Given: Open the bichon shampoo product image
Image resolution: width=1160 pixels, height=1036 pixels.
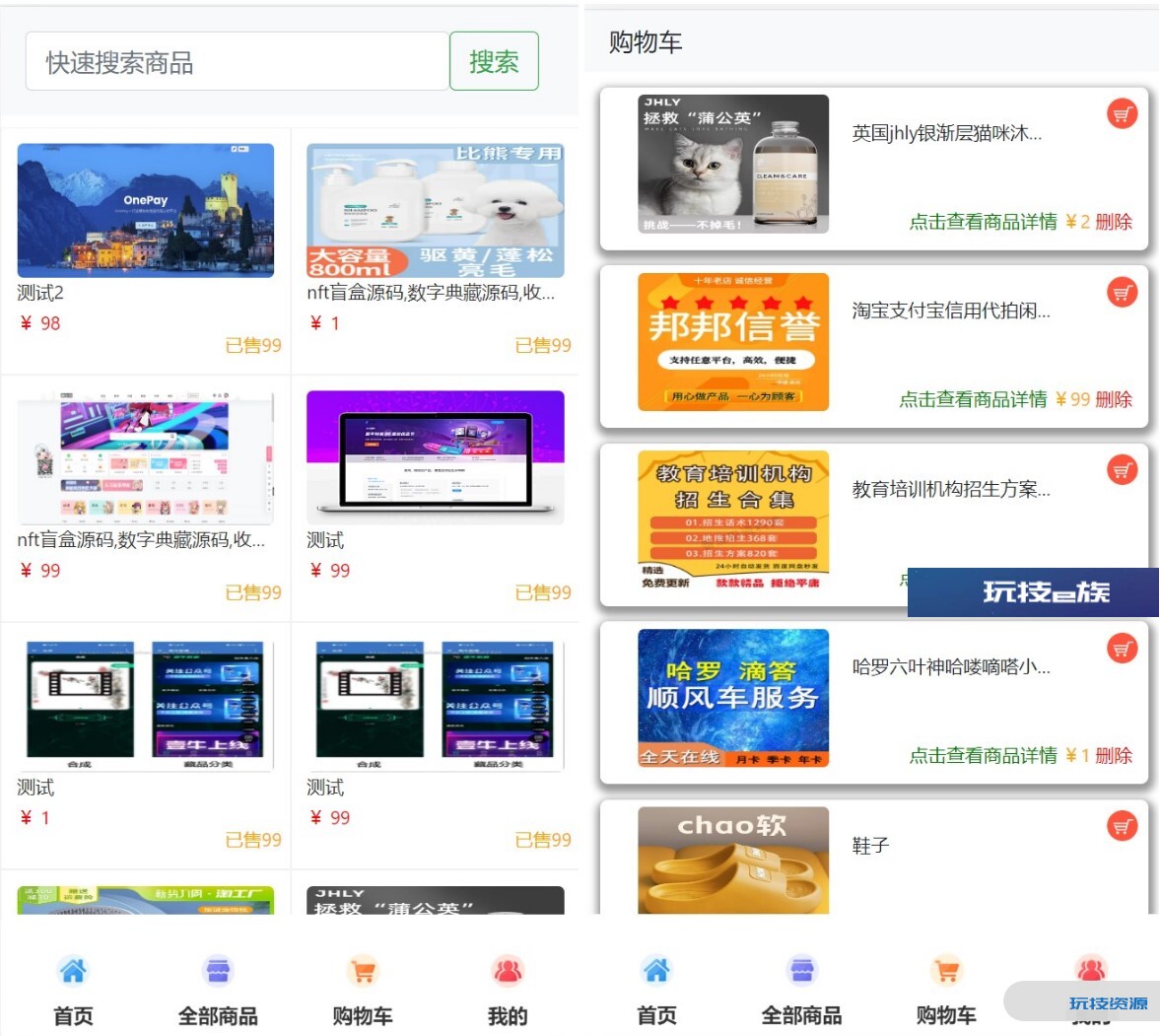Looking at the screenshot, I should pyautogui.click(x=436, y=210).
